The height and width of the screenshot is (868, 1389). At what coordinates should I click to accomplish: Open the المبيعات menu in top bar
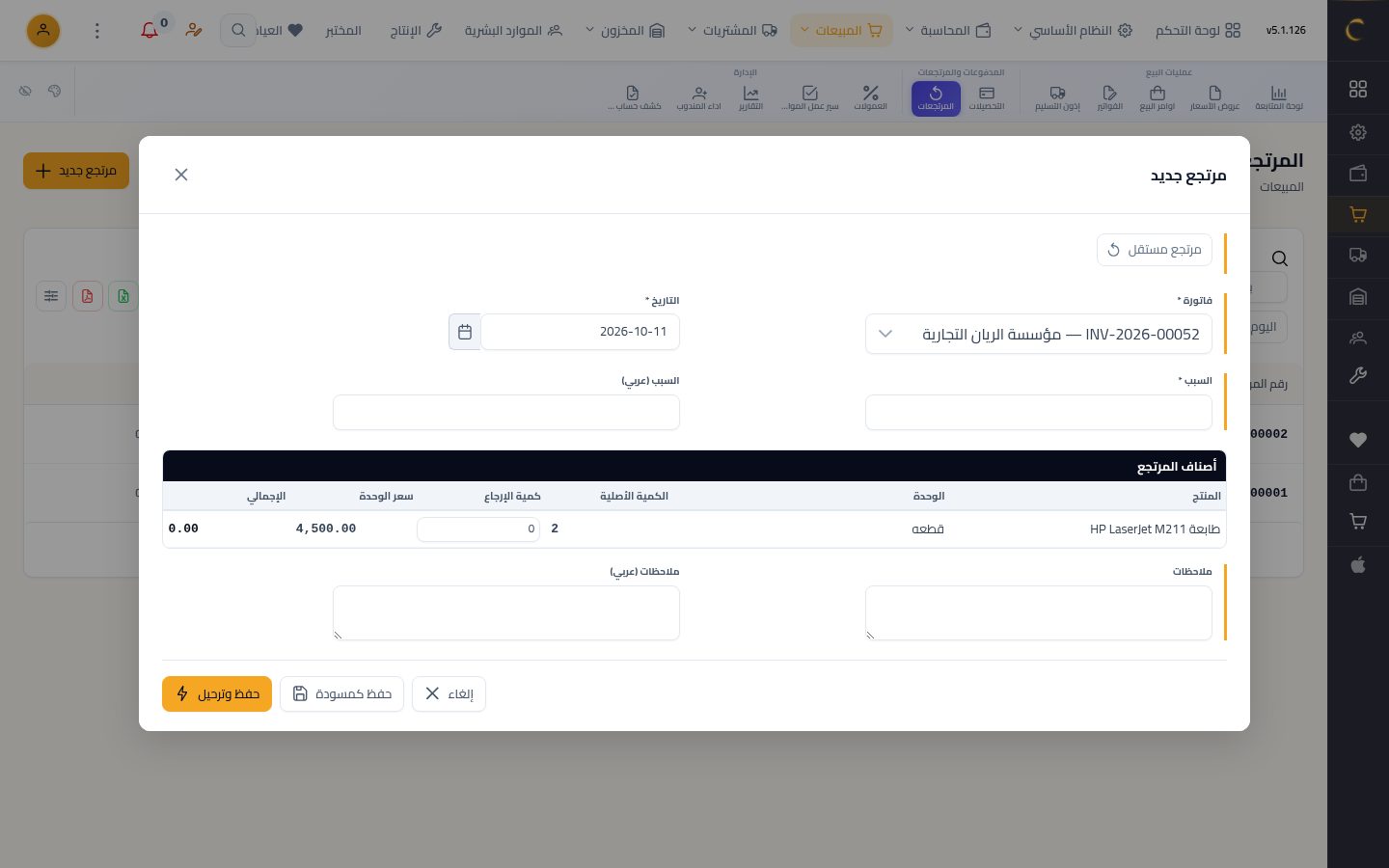click(841, 30)
